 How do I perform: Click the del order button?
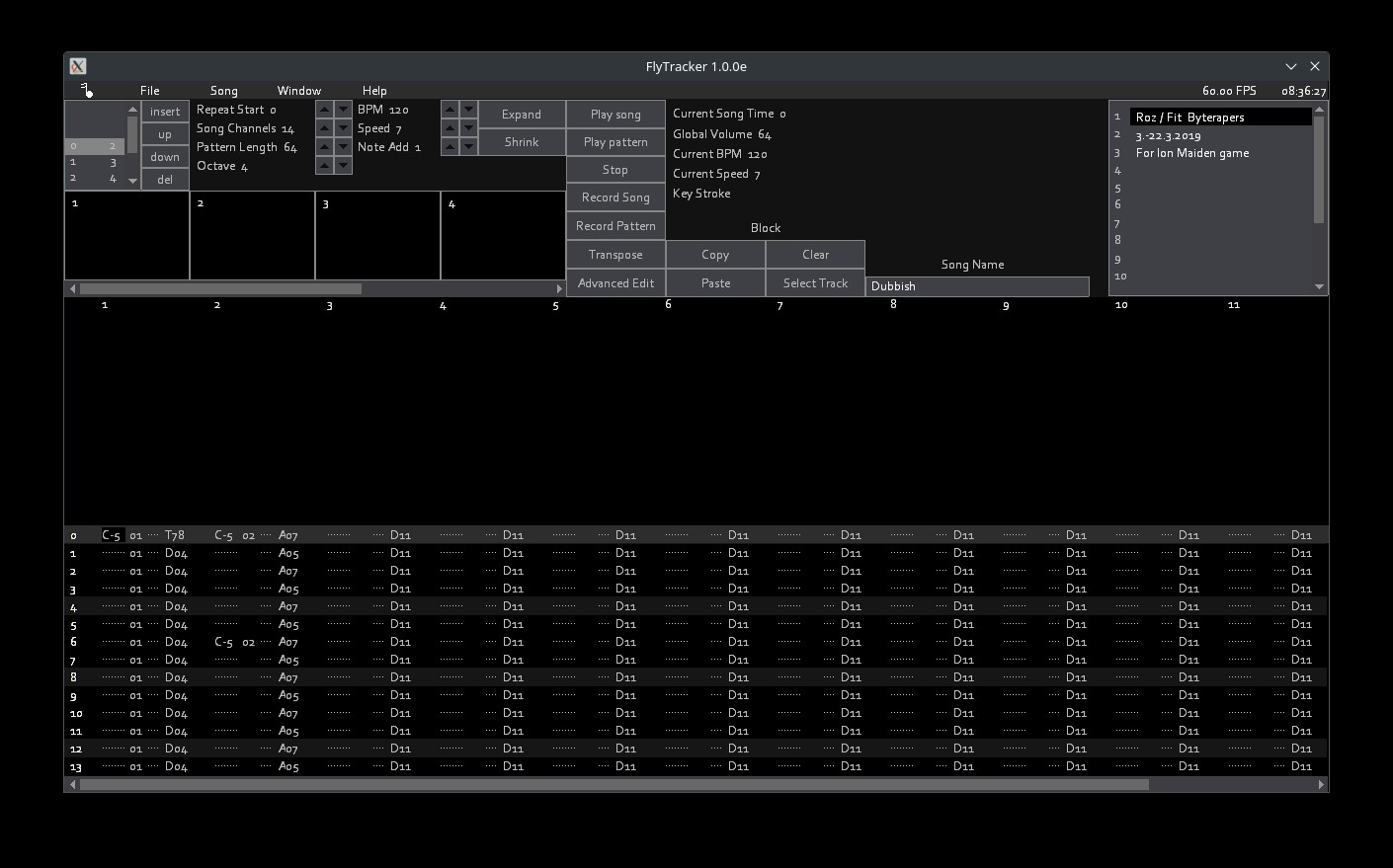[165, 180]
